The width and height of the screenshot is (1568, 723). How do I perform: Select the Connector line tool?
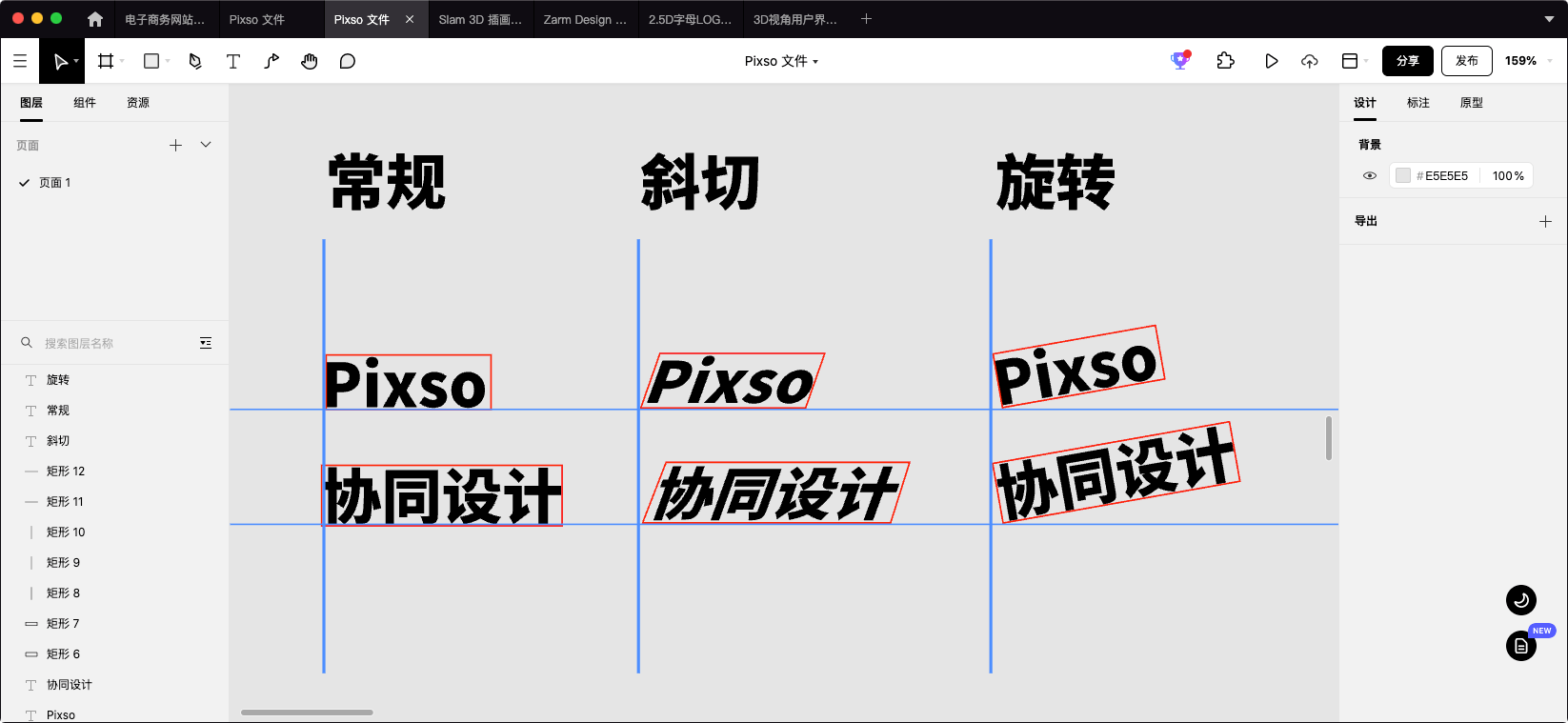[271, 61]
